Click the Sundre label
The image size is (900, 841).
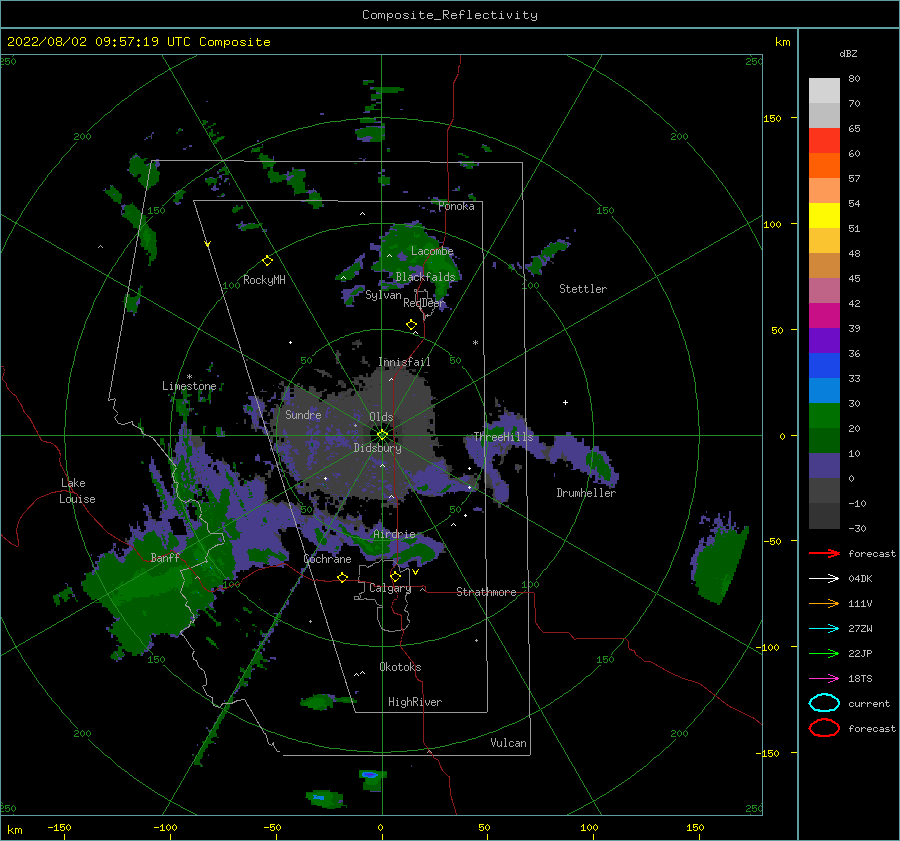click(x=303, y=414)
